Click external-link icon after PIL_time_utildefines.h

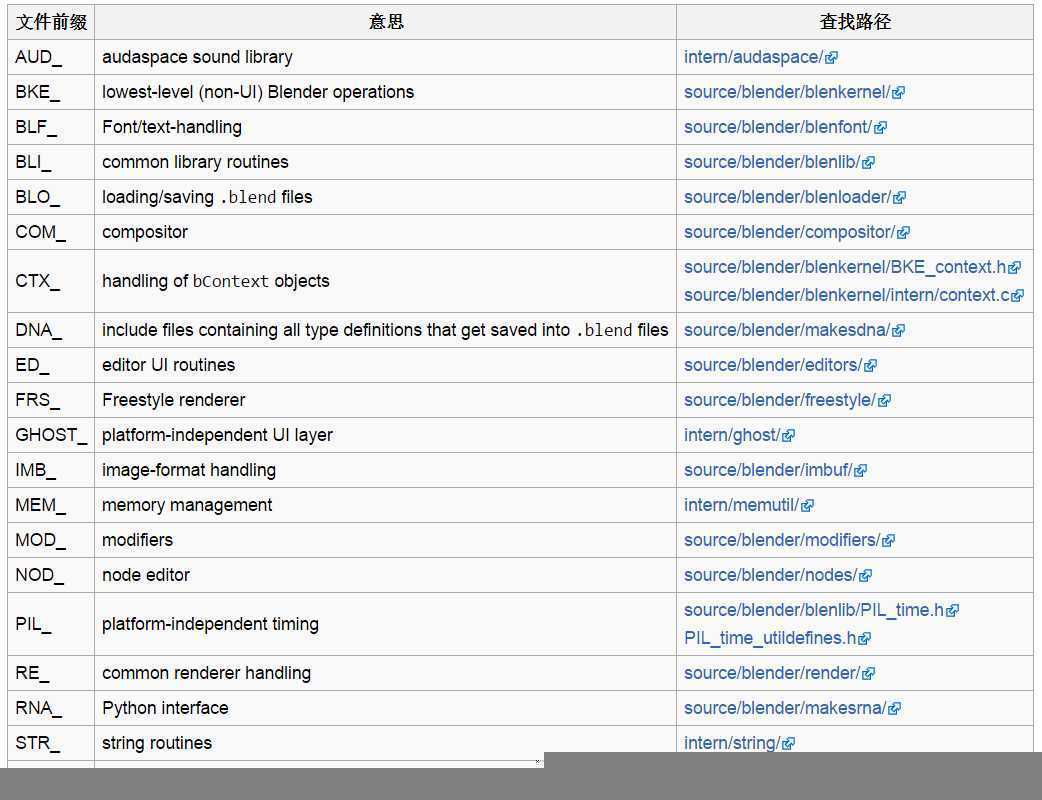click(x=865, y=639)
